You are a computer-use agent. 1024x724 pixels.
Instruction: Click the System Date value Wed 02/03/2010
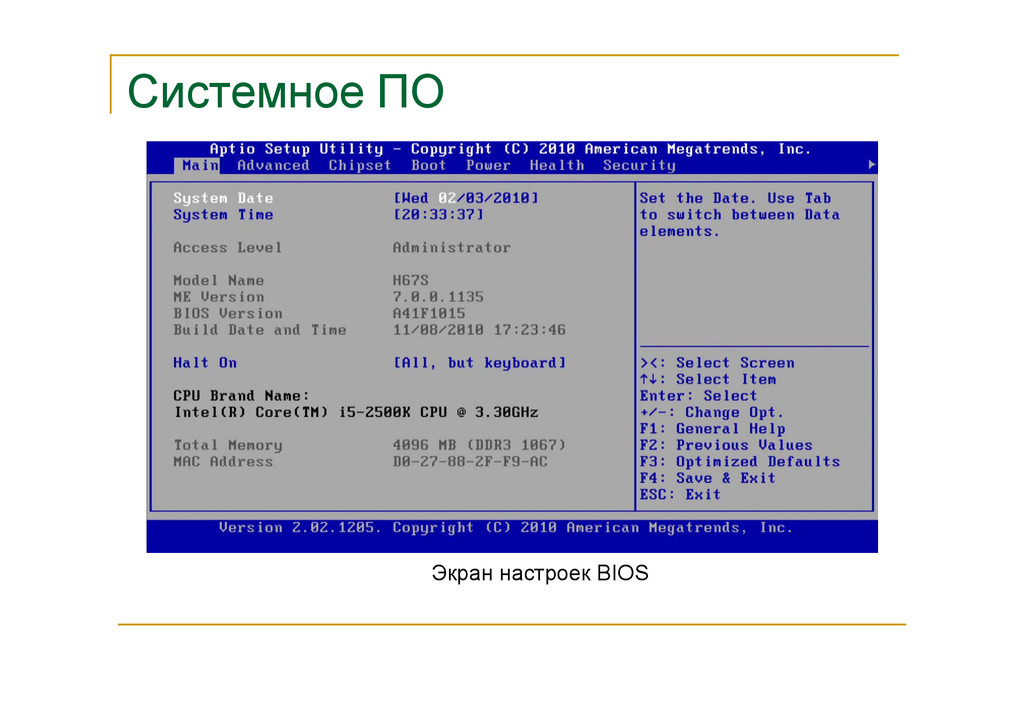(466, 198)
